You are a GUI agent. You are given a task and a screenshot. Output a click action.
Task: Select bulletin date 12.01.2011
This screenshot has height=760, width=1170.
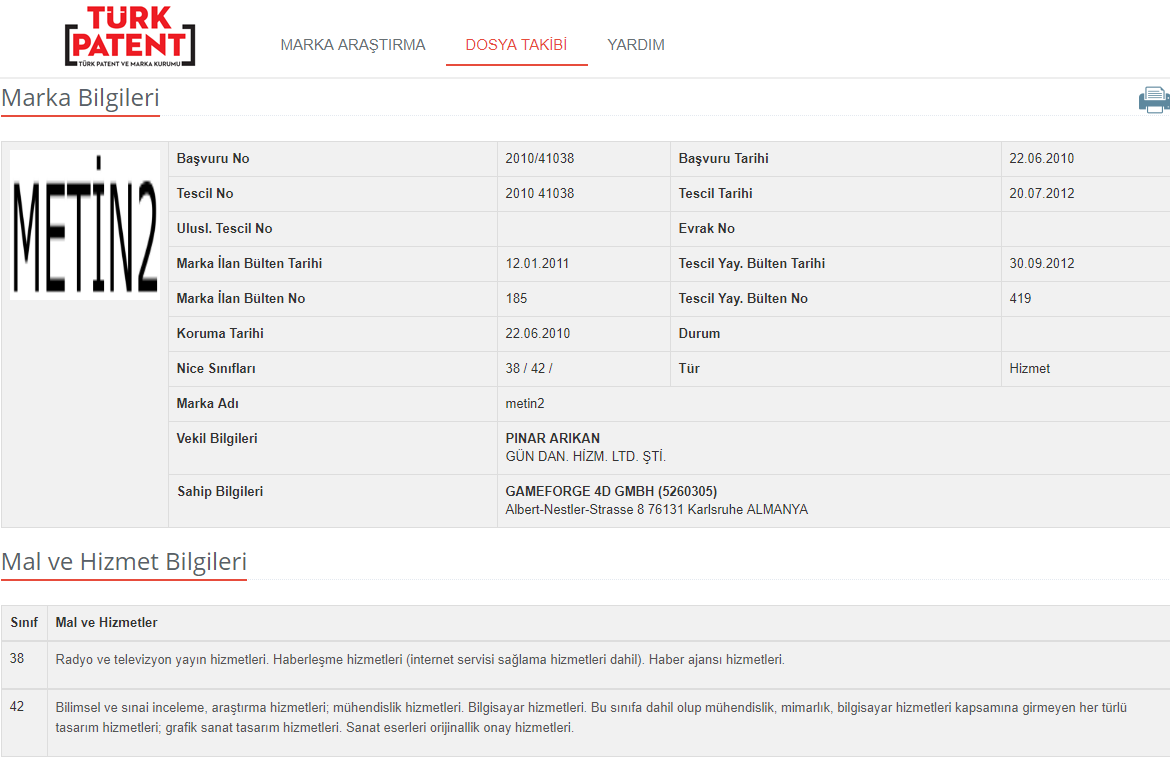tap(537, 263)
